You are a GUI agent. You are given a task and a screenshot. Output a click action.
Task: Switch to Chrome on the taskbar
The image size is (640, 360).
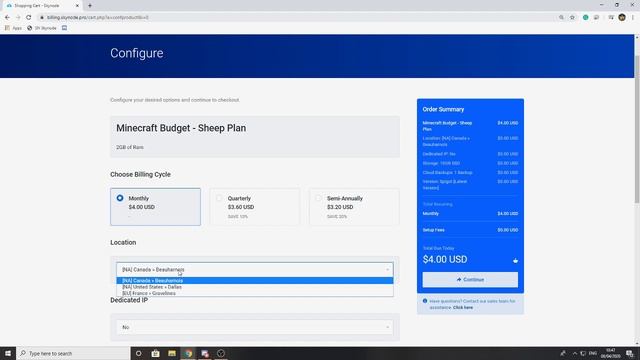tap(188, 353)
